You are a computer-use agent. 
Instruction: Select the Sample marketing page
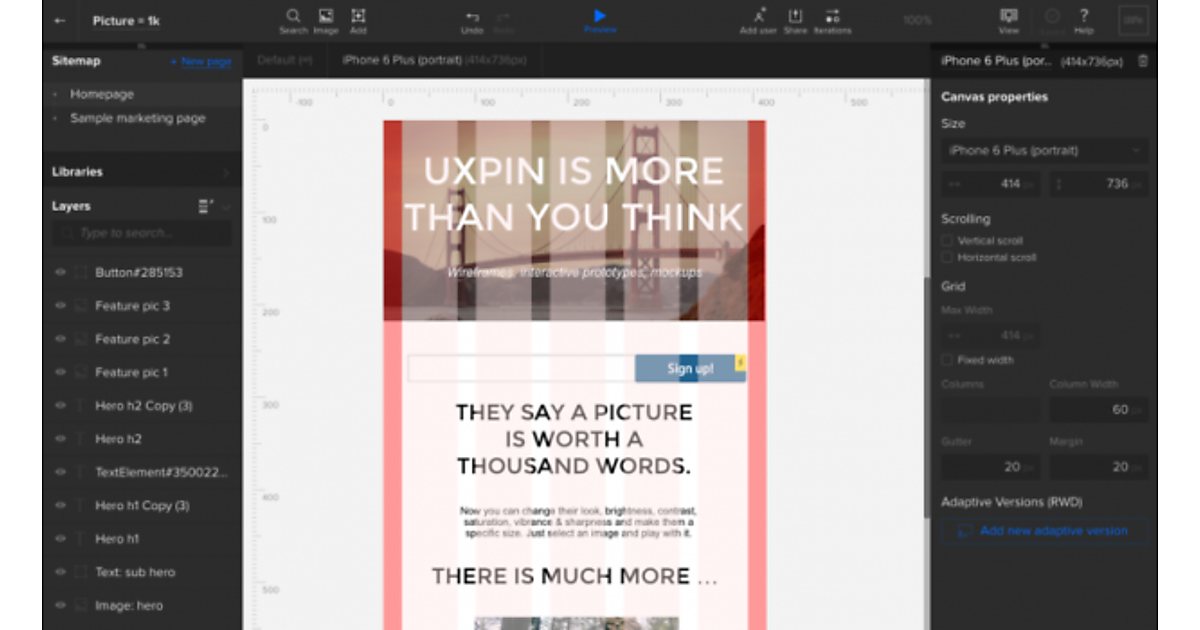(x=137, y=118)
